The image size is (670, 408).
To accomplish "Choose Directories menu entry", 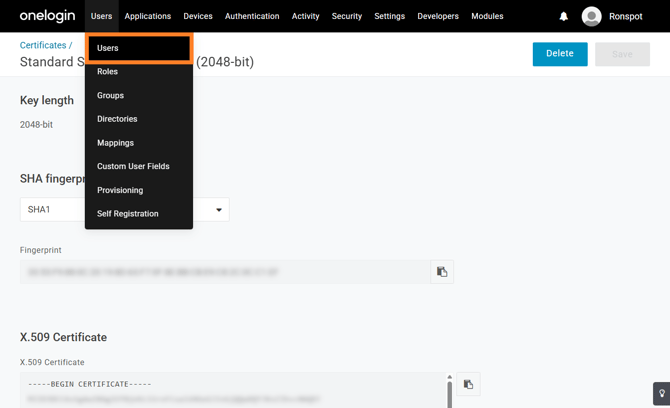I will [117, 119].
